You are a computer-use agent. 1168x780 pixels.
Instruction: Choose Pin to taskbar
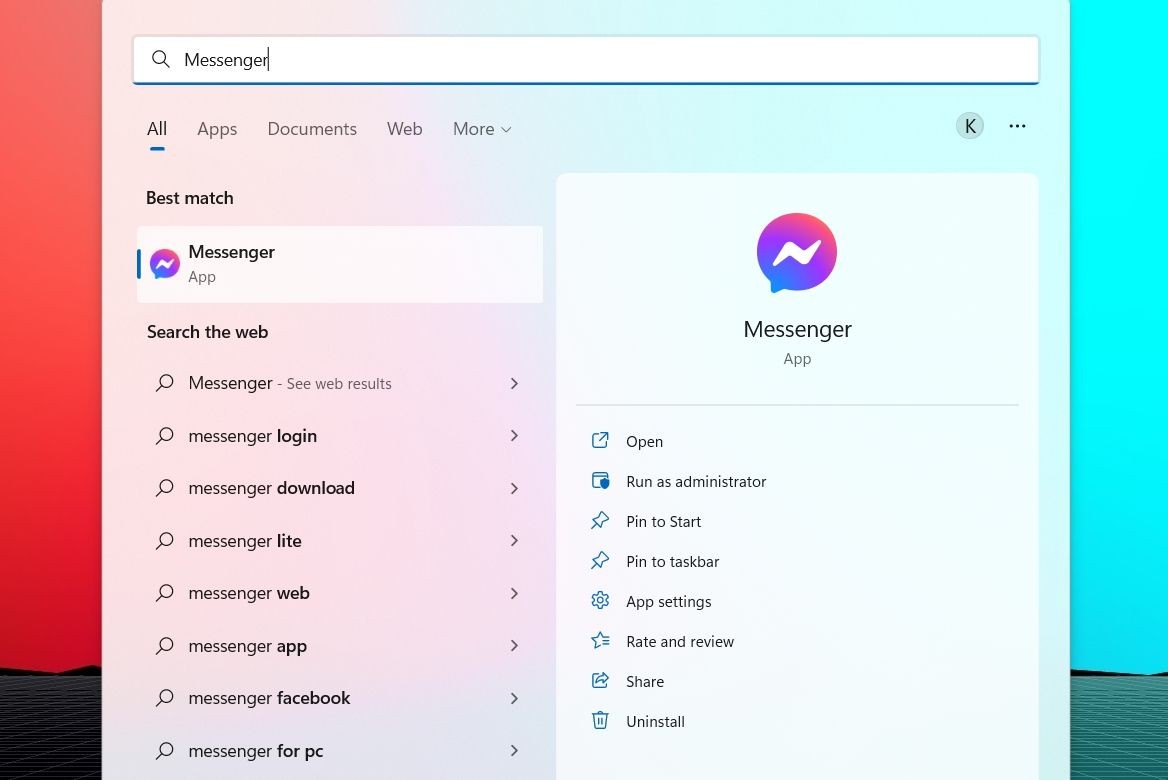pyautogui.click(x=673, y=562)
